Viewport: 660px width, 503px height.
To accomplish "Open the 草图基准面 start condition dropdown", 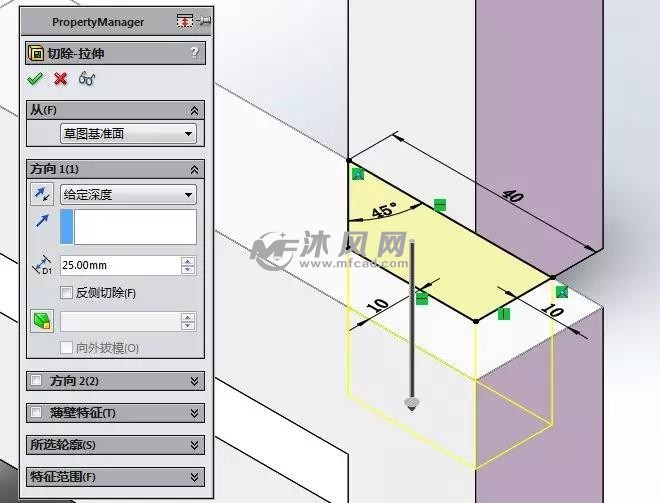I will [x=128, y=134].
